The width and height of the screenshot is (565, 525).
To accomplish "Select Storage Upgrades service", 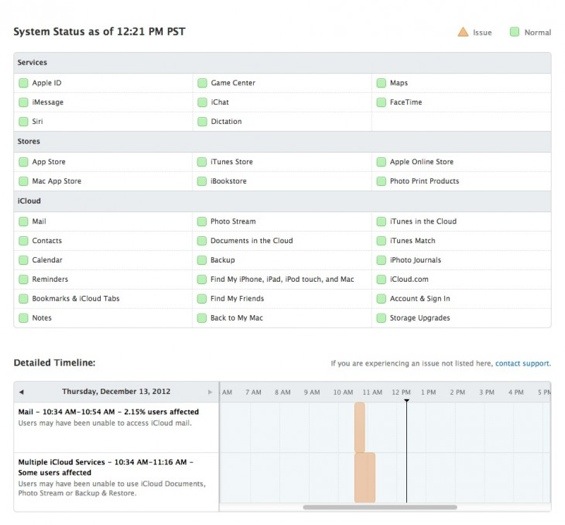I will 420,318.
